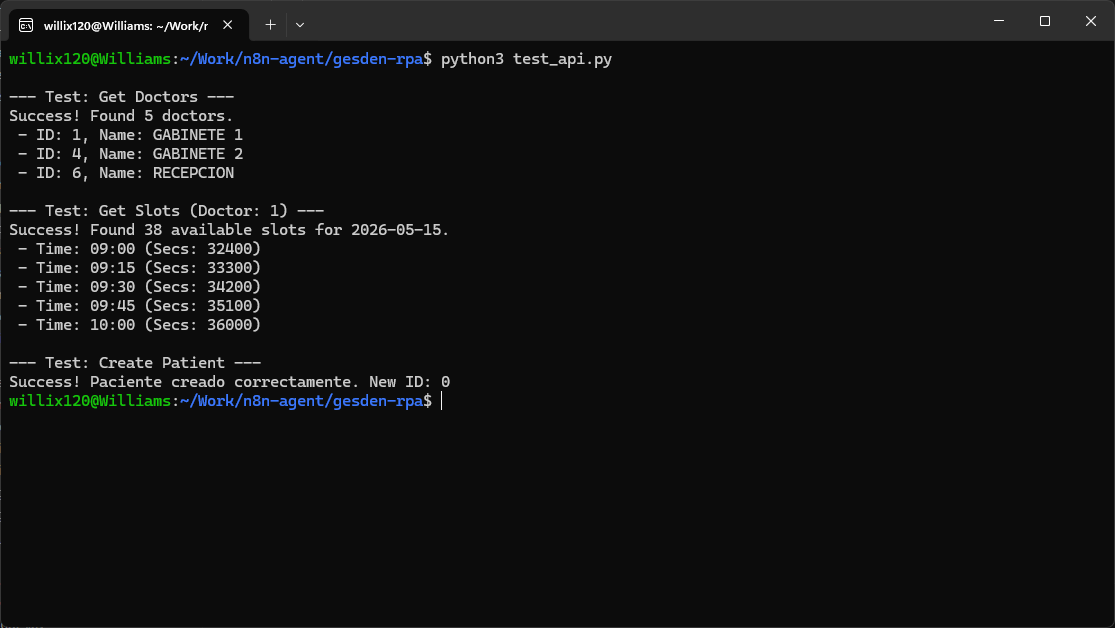Viewport: 1115px width, 628px height.
Task: Click the "ID: 6, Name: RECEPCION" line
Action: 126,173
